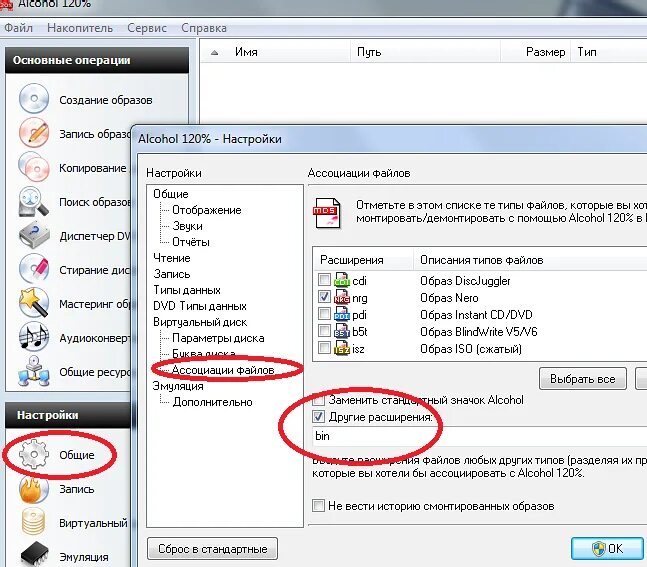
Task: Click the Виртуальный диск stack icon
Action: 34,522
